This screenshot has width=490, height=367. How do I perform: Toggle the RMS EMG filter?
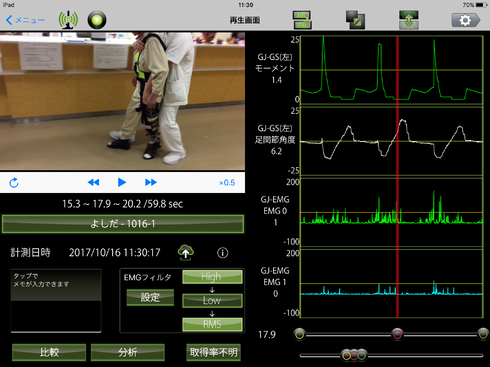click(212, 324)
